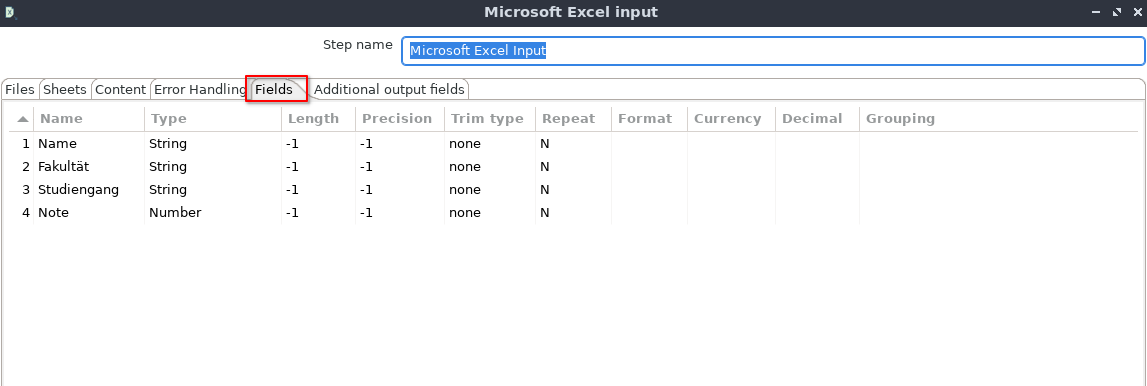Open Trim type 'none' in Fakultät row
The width and height of the screenshot is (1147, 386).
(490, 167)
